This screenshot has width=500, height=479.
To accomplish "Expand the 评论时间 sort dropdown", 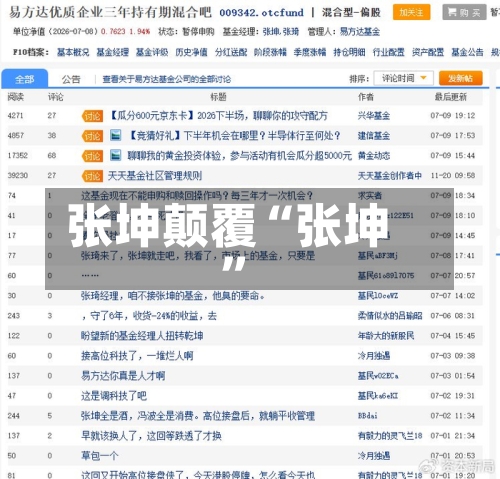I will 403,78.
